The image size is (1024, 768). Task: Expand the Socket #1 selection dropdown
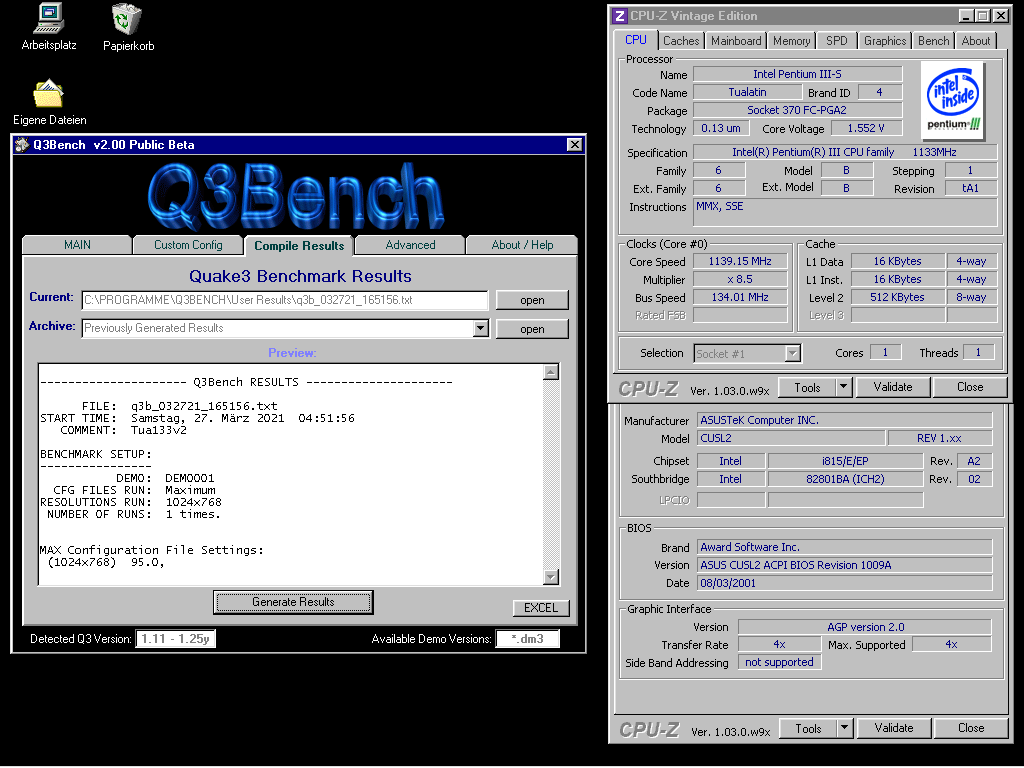coord(792,353)
